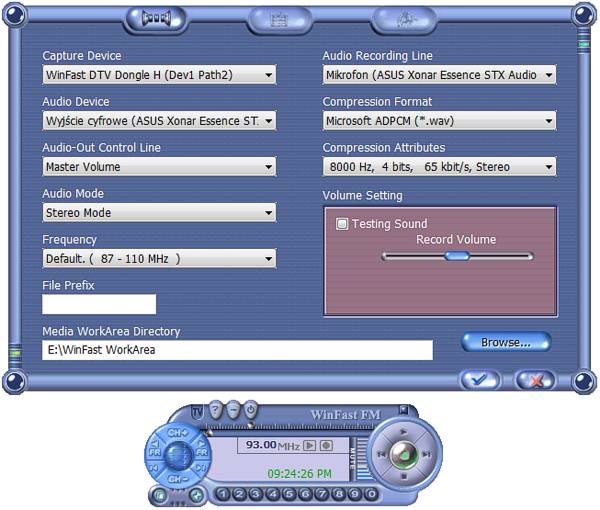The height and width of the screenshot is (510, 600).
Task: Open the audio settings tab with speaker icon
Action: click(156, 18)
